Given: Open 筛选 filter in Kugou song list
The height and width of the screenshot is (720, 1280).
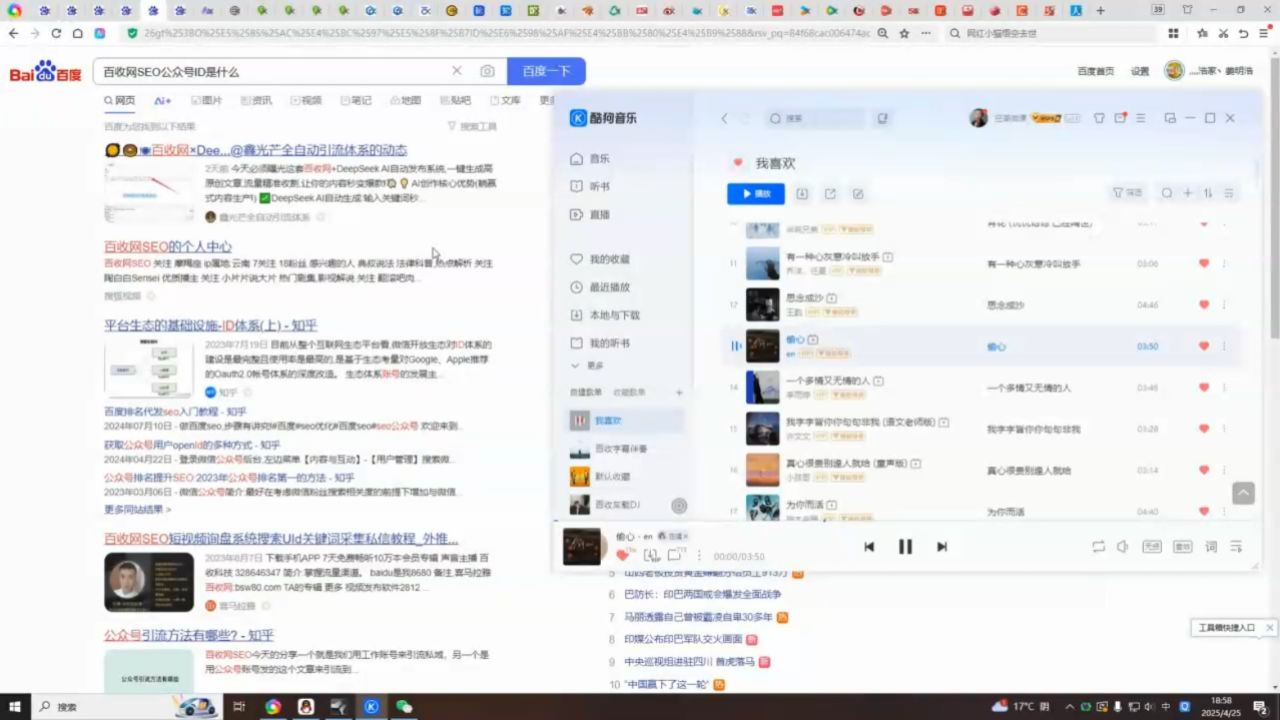Looking at the screenshot, I should coord(1128,193).
